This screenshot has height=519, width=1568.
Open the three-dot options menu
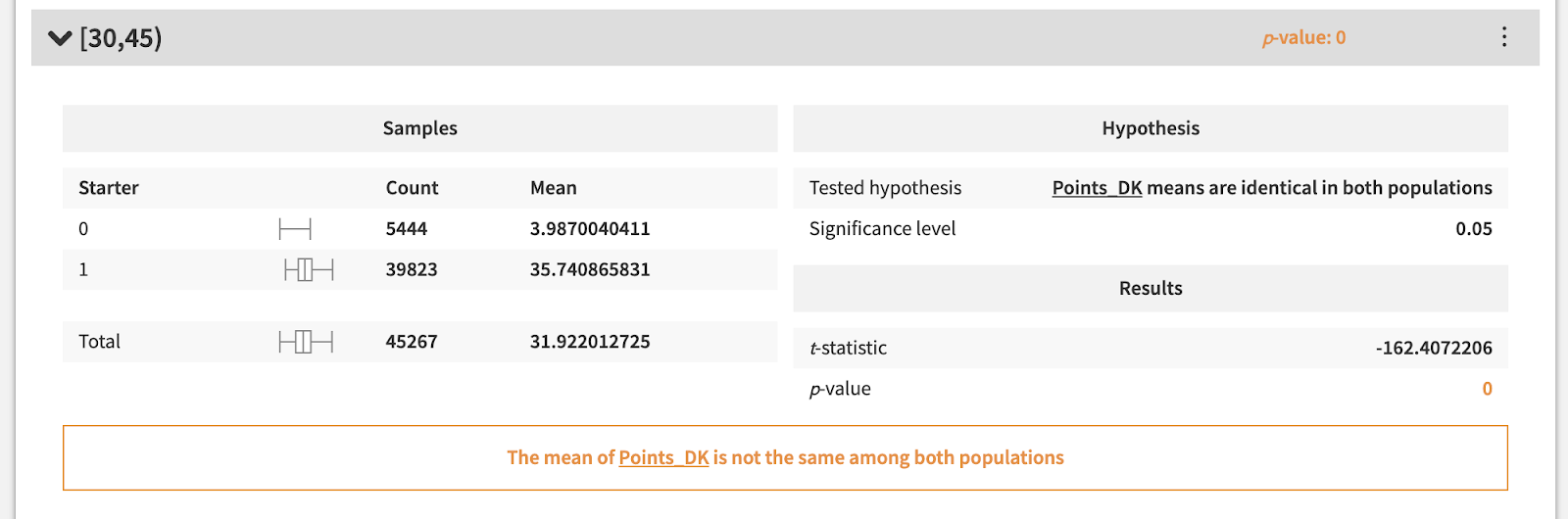pyautogui.click(x=1503, y=37)
